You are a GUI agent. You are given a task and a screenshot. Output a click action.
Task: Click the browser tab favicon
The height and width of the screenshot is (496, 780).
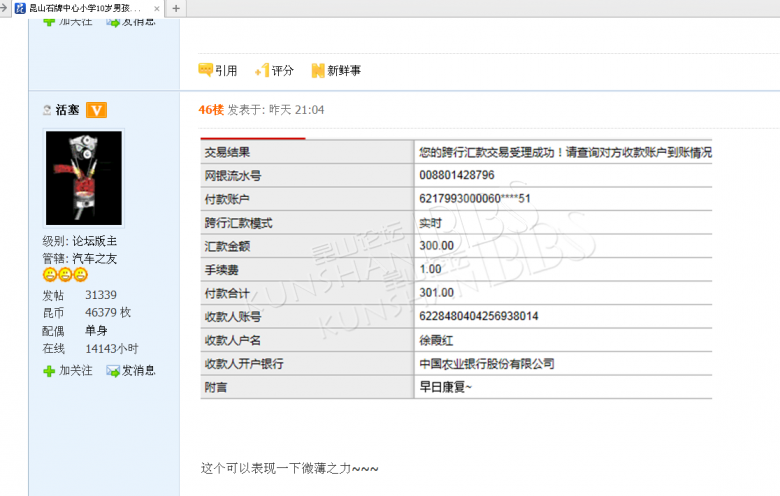pos(20,8)
